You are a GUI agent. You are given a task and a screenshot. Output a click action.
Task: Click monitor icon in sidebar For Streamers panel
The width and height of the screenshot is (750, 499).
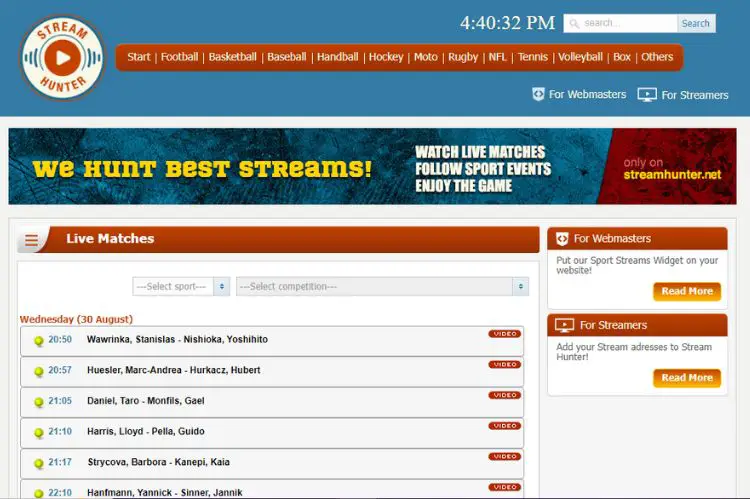point(564,325)
